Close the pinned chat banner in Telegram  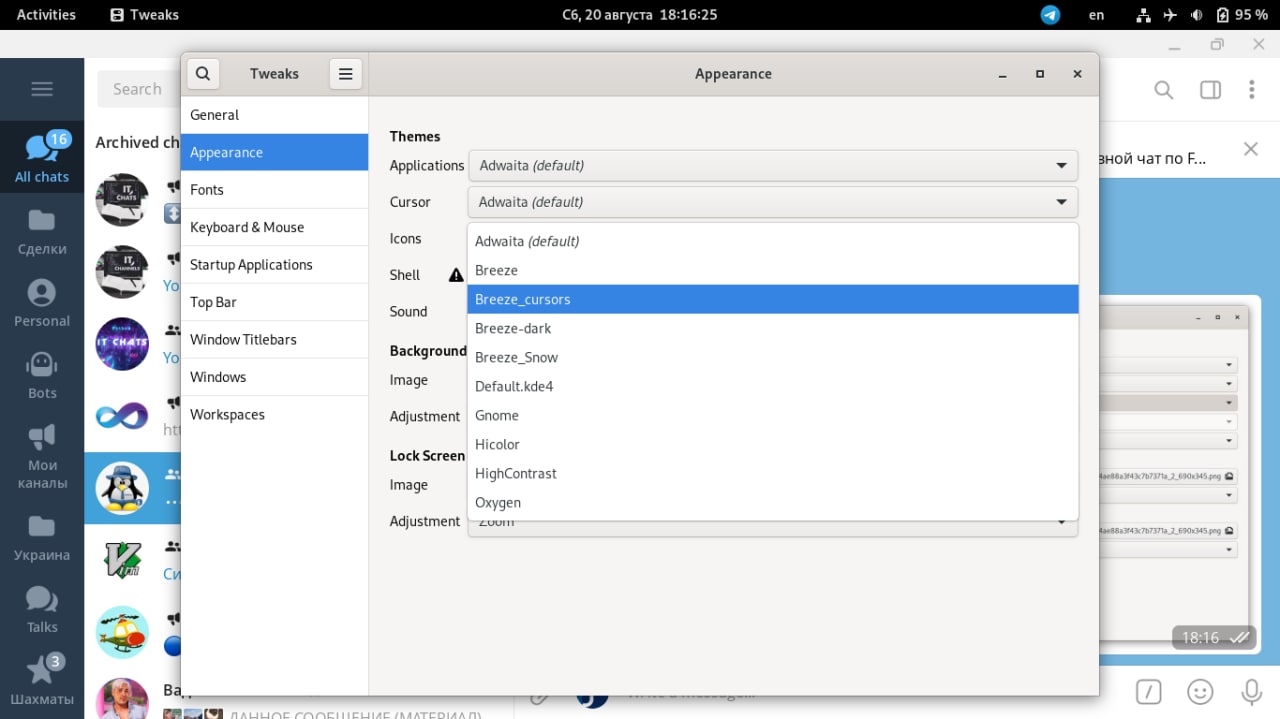coord(1250,149)
